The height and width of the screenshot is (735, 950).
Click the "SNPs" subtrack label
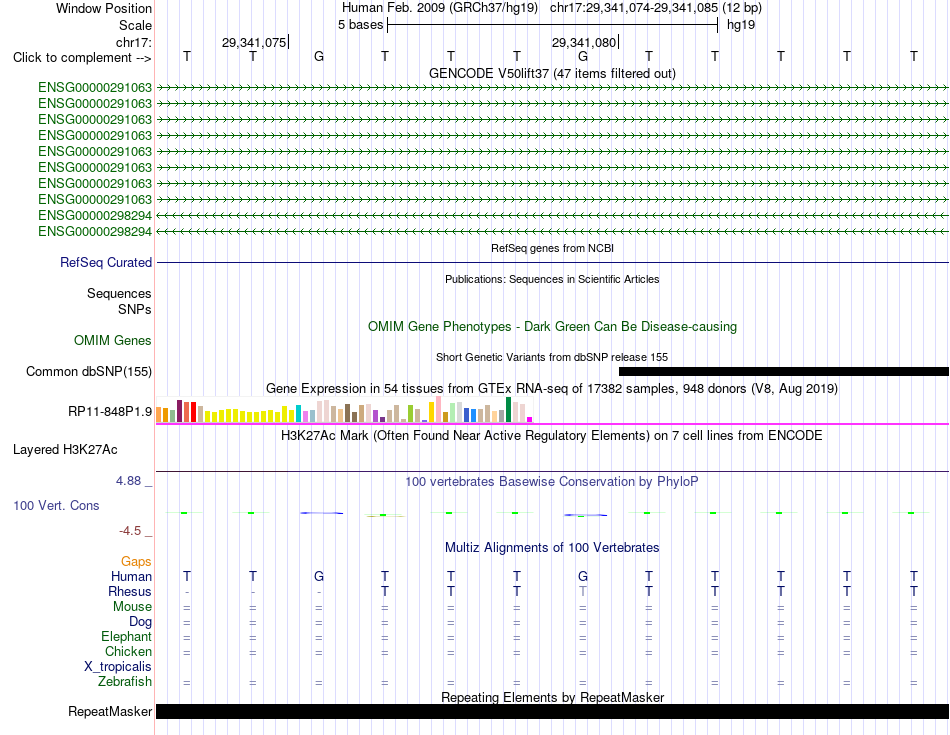pyautogui.click(x=135, y=309)
